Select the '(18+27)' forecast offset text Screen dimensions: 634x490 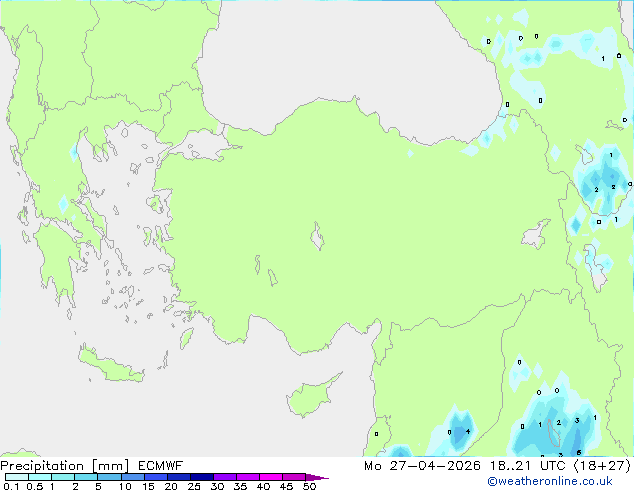click(x=602, y=466)
